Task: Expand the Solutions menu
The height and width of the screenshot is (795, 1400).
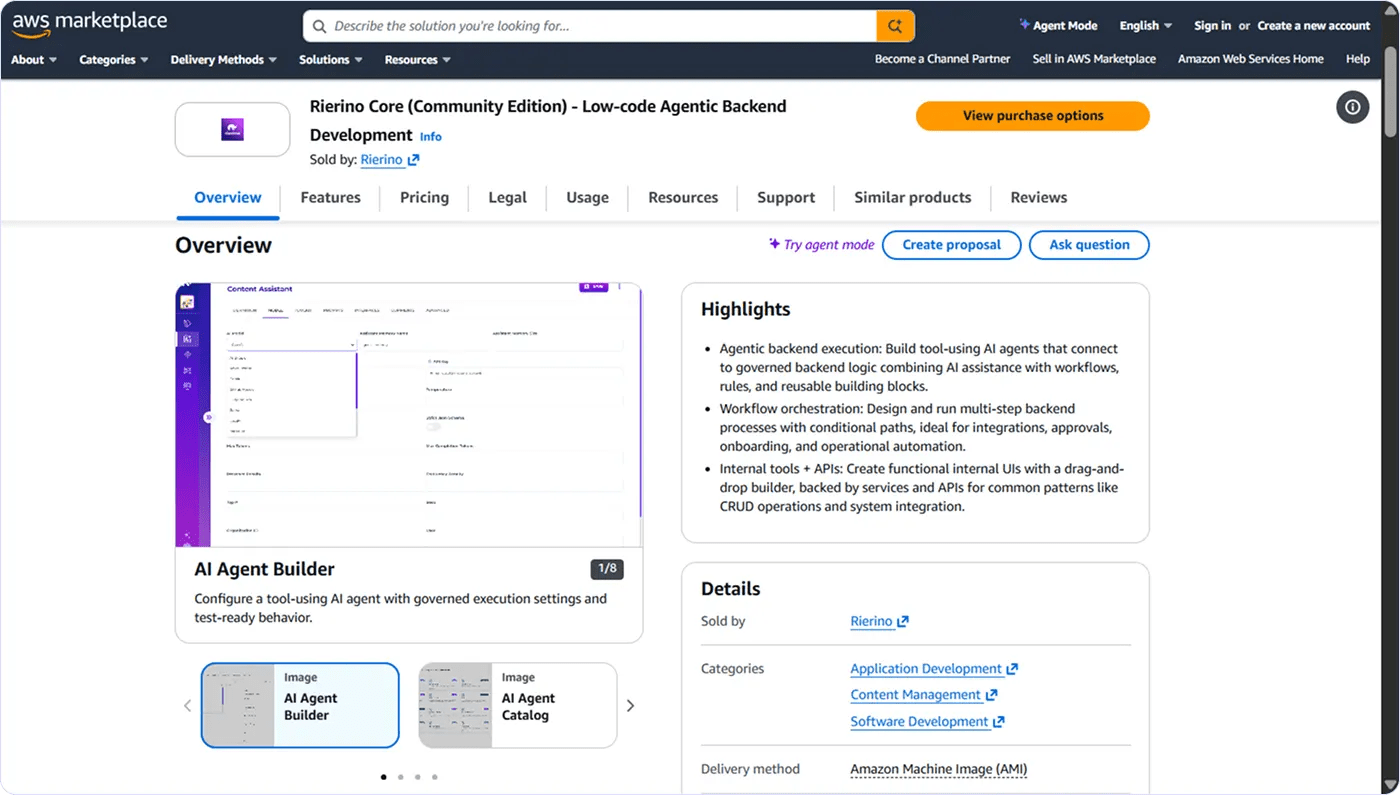Action: coord(331,60)
